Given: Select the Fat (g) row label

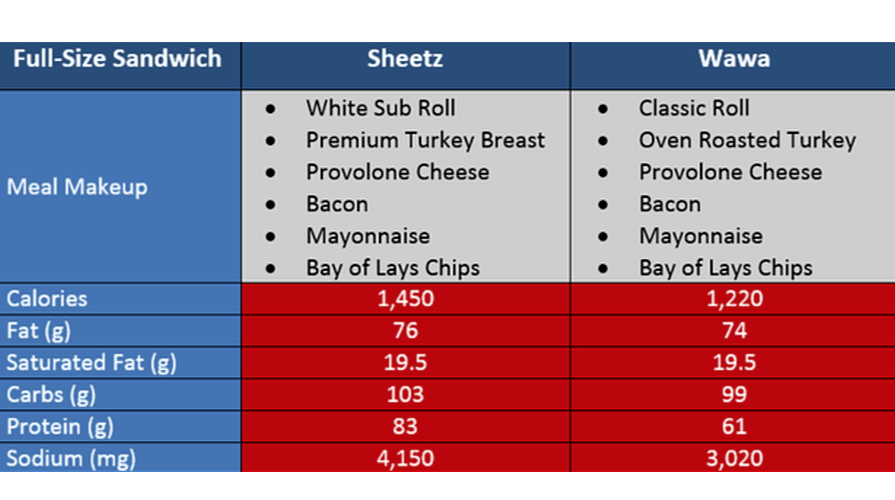Looking at the screenshot, I should [x=39, y=330].
